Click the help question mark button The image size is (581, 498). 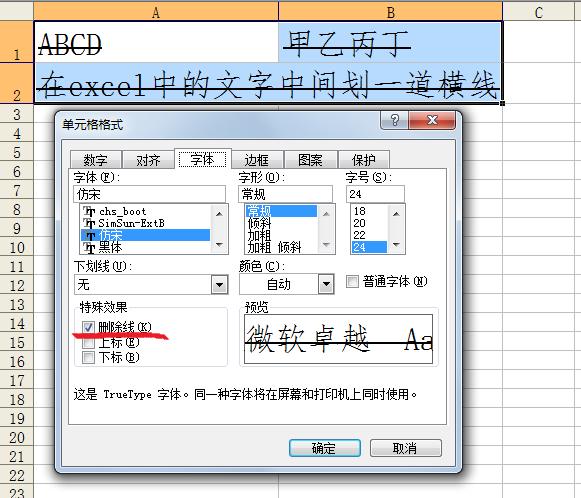point(395,120)
